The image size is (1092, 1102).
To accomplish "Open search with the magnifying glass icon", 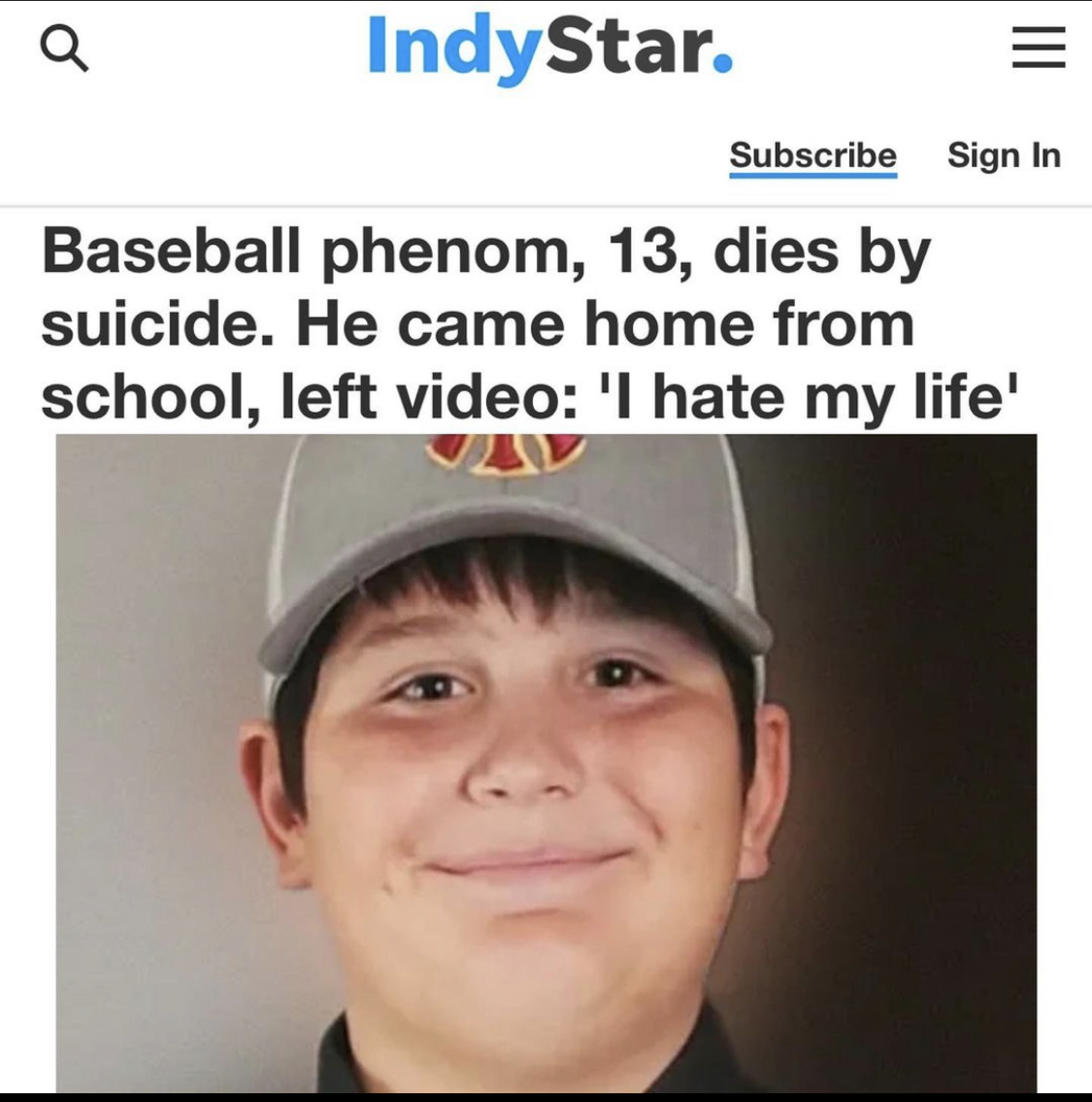I will [64, 48].
